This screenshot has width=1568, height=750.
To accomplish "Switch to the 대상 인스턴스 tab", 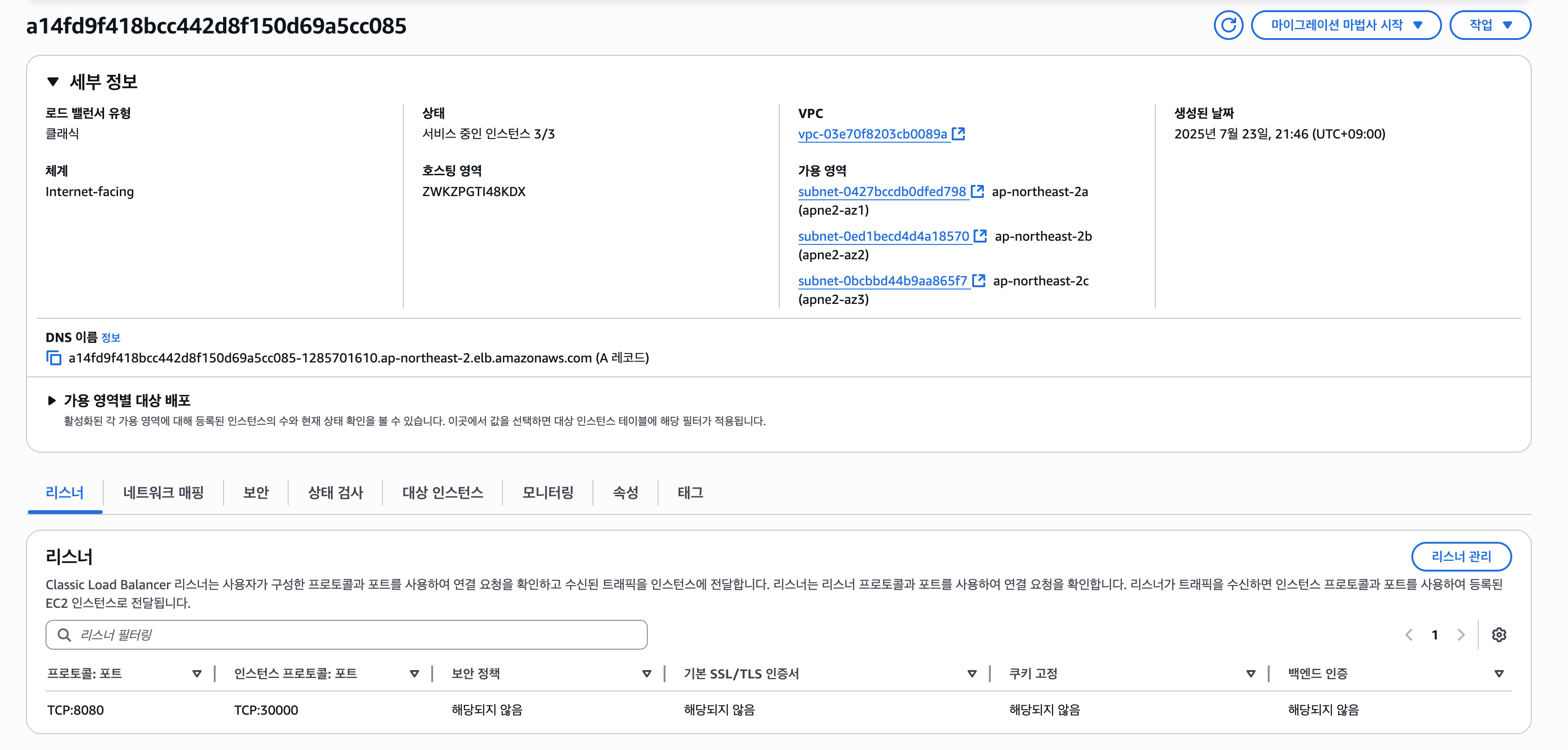I will tap(442, 493).
